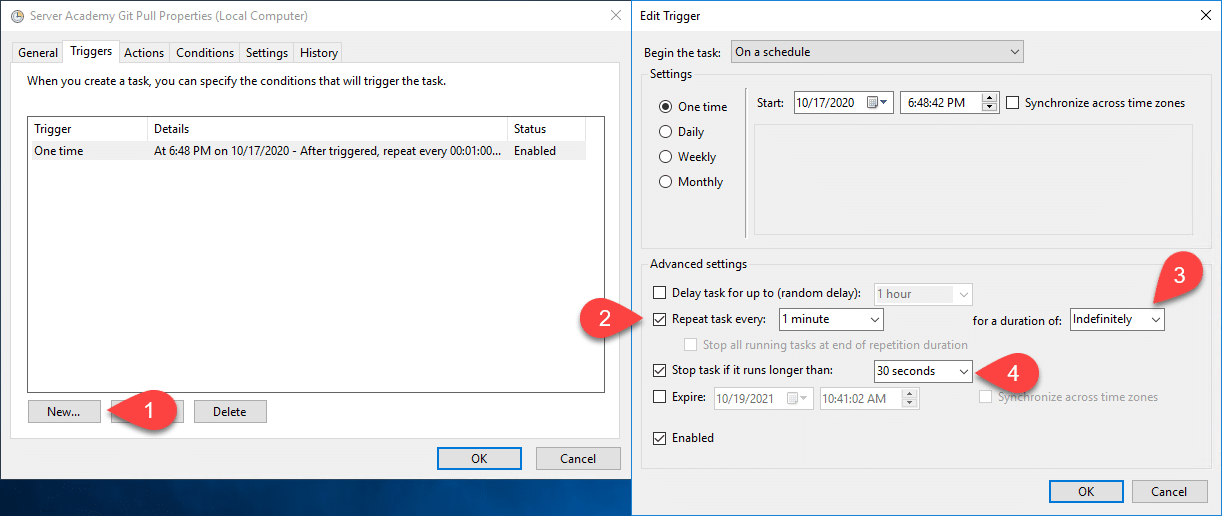Open the Conditions tab
The image size is (1222, 516).
tap(205, 53)
